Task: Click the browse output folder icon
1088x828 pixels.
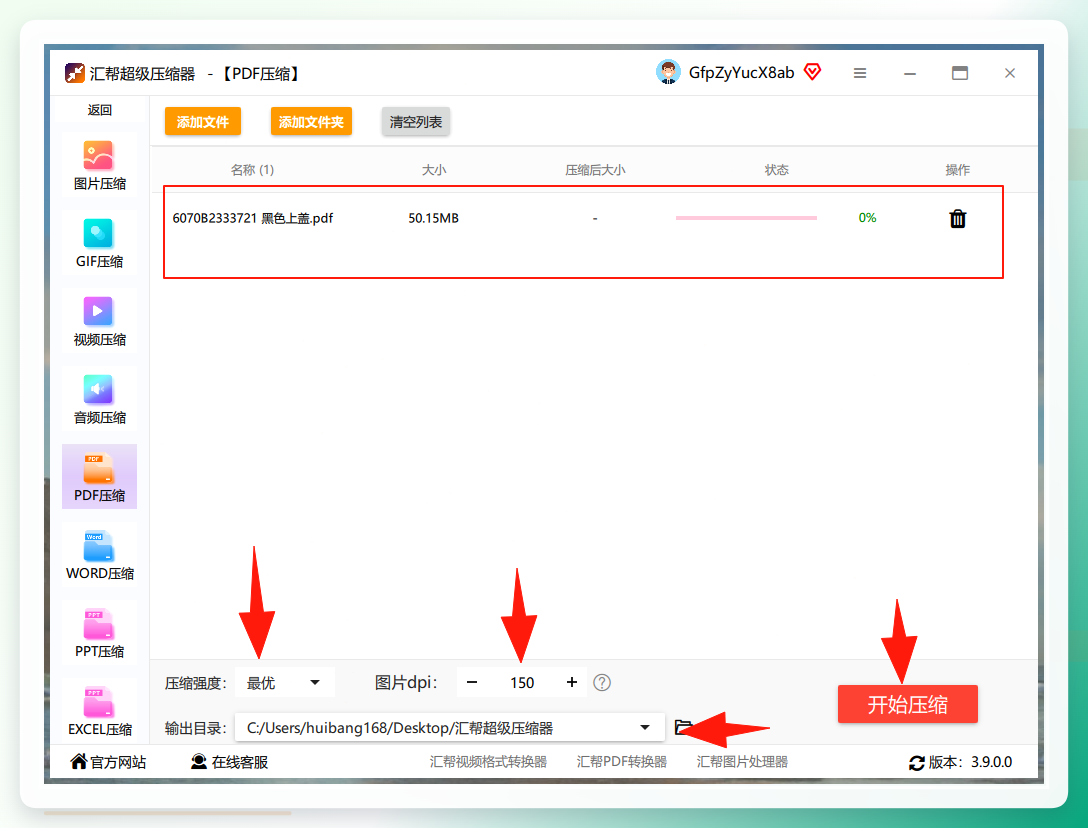Action: click(x=683, y=727)
